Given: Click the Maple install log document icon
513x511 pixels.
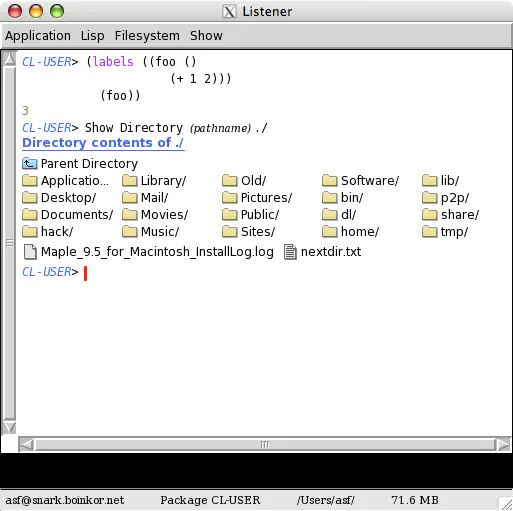Looking at the screenshot, I should coord(30,252).
